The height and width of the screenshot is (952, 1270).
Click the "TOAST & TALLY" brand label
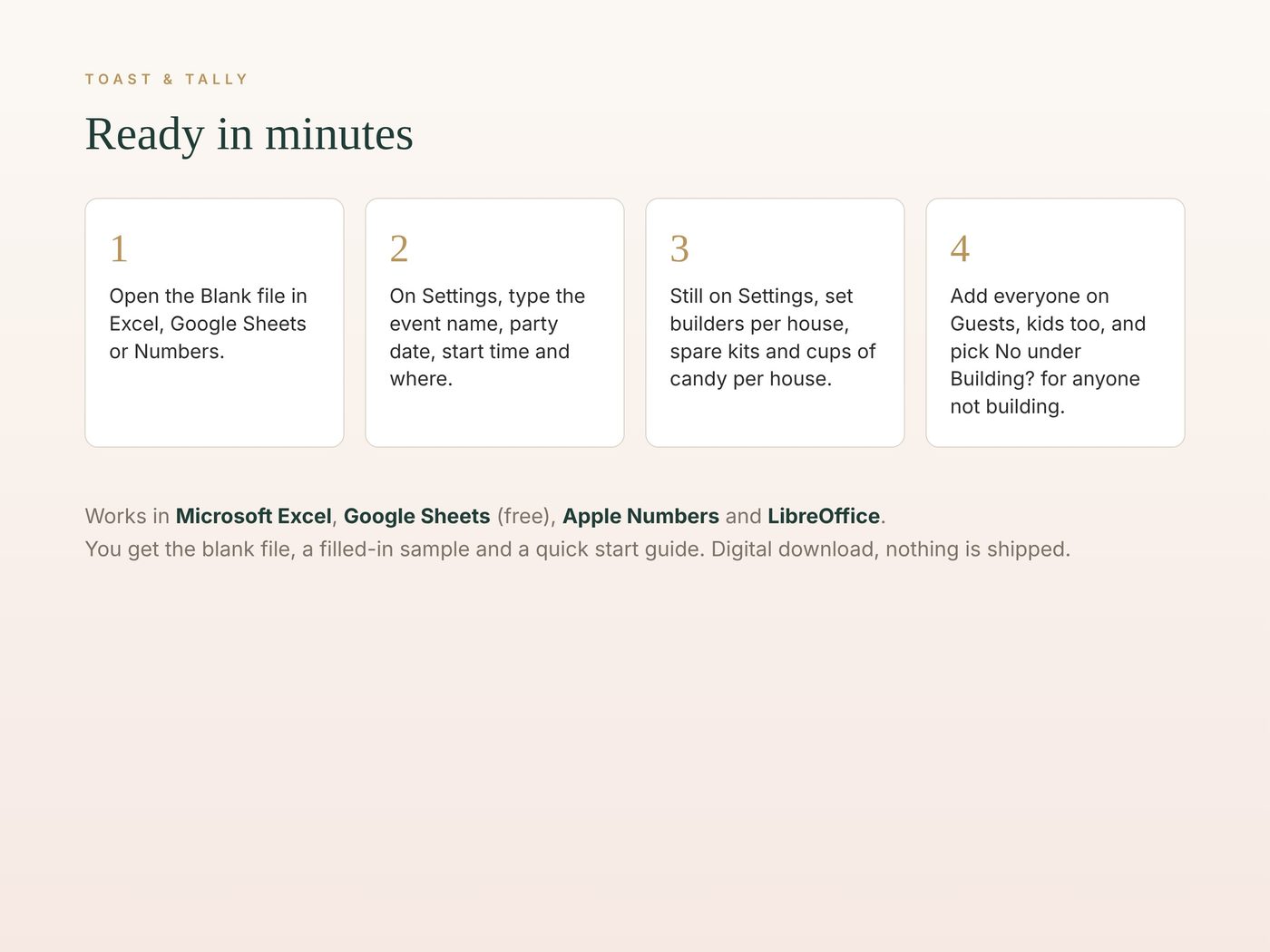pyautogui.click(x=166, y=80)
